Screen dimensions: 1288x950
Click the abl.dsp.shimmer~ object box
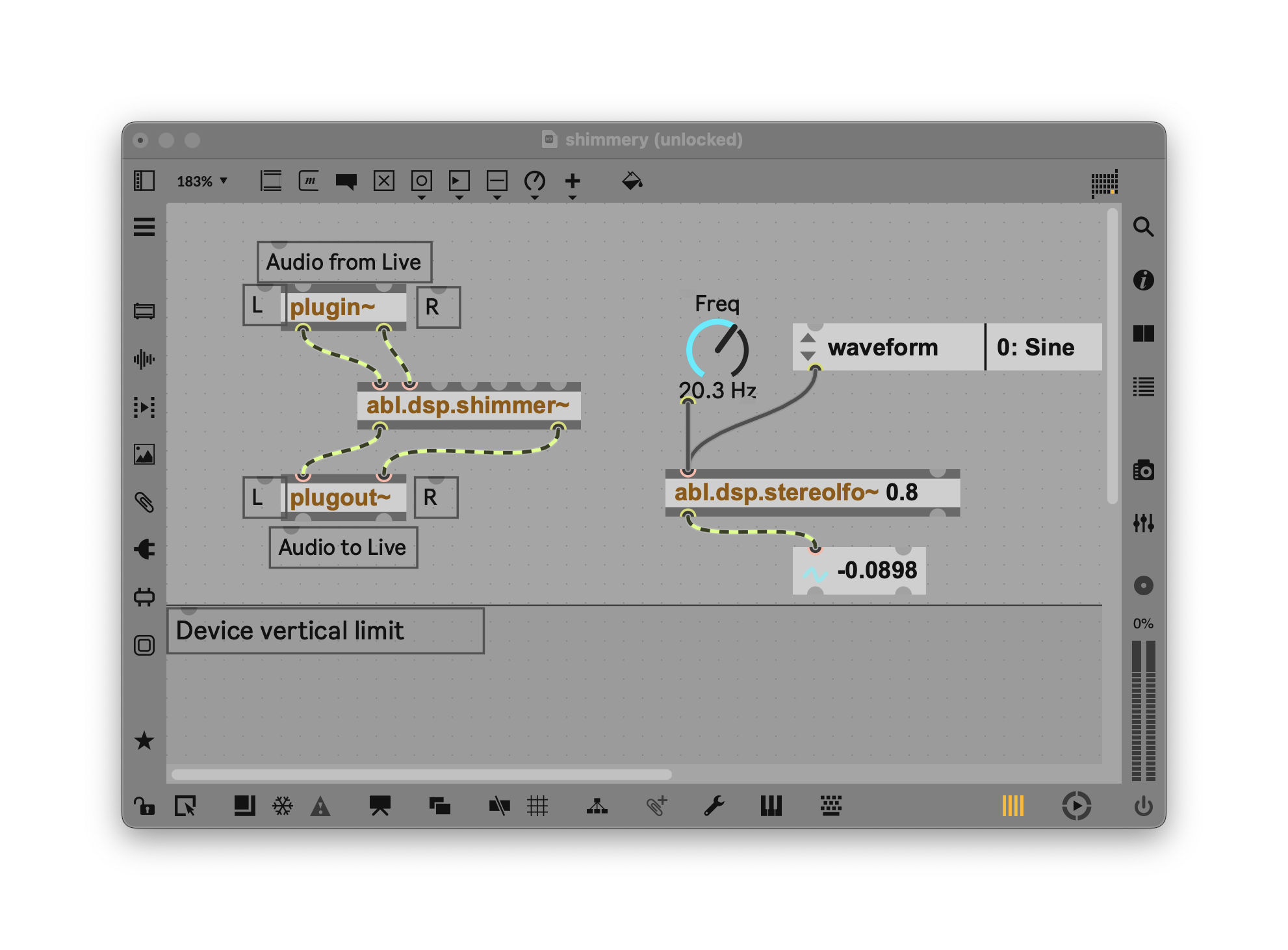(x=468, y=405)
